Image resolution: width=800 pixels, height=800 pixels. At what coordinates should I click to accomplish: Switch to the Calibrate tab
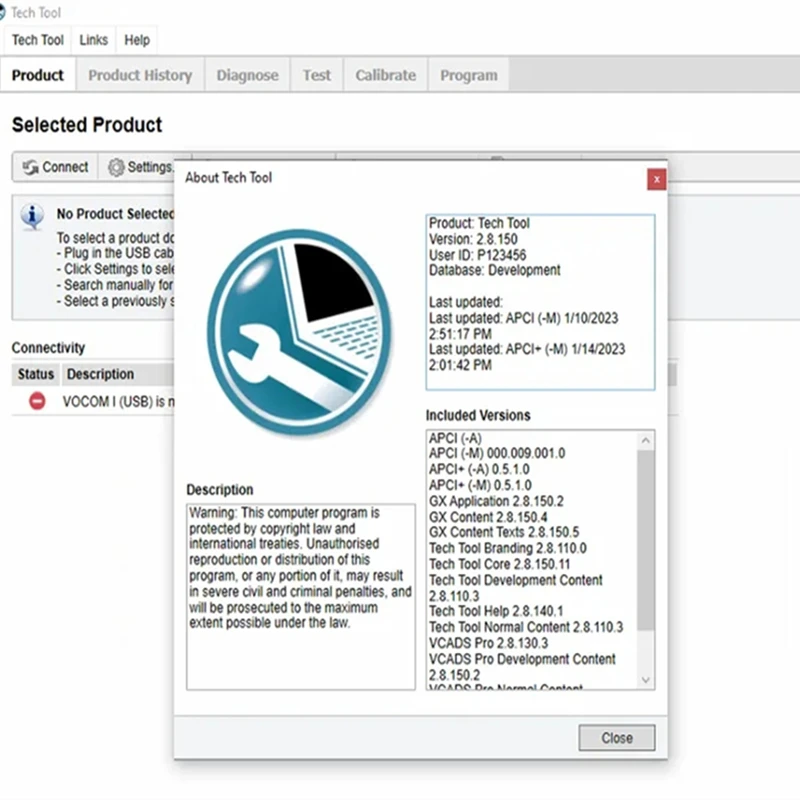(x=386, y=75)
